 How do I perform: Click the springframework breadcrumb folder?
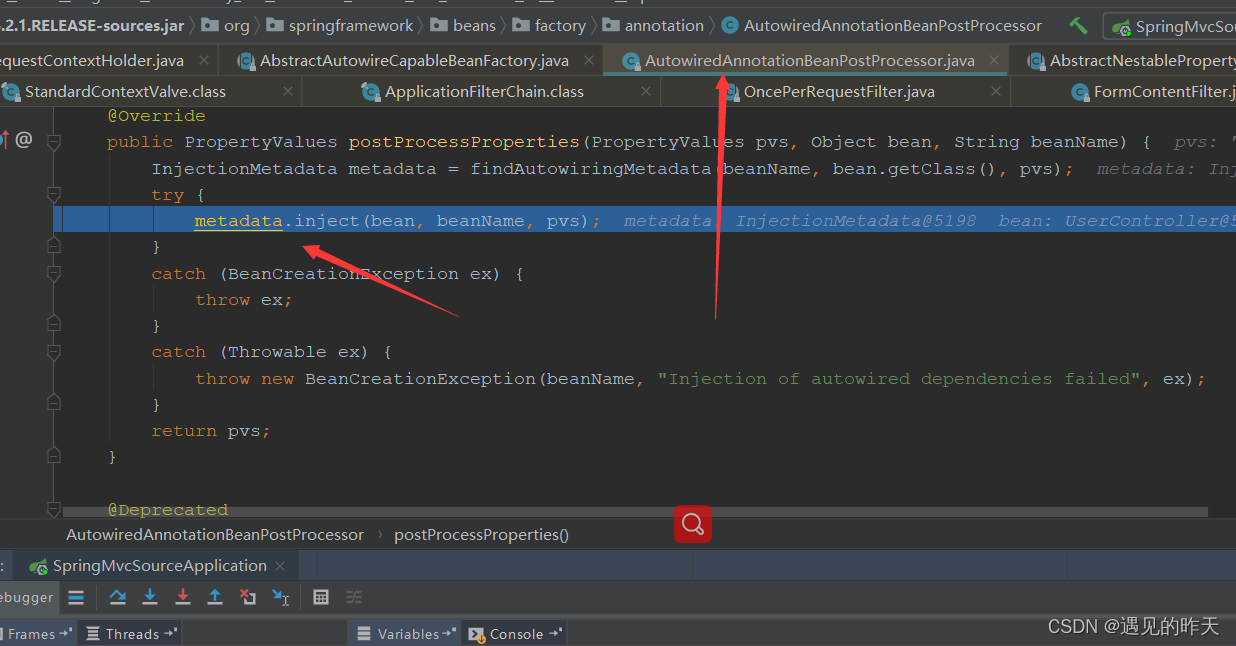[340, 26]
